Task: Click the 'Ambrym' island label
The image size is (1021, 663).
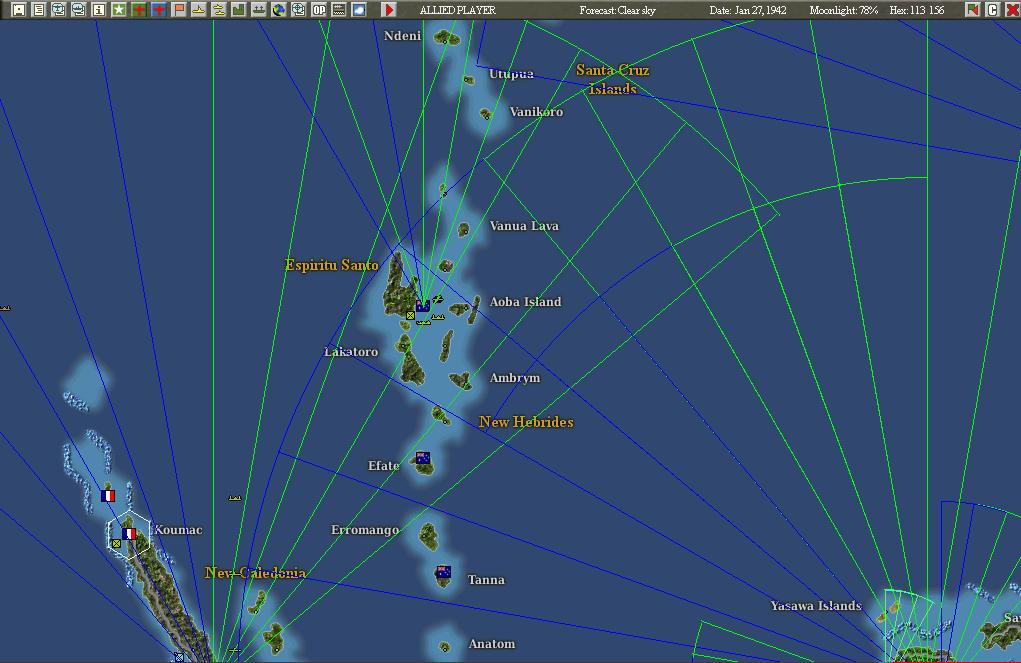Action: tap(514, 378)
